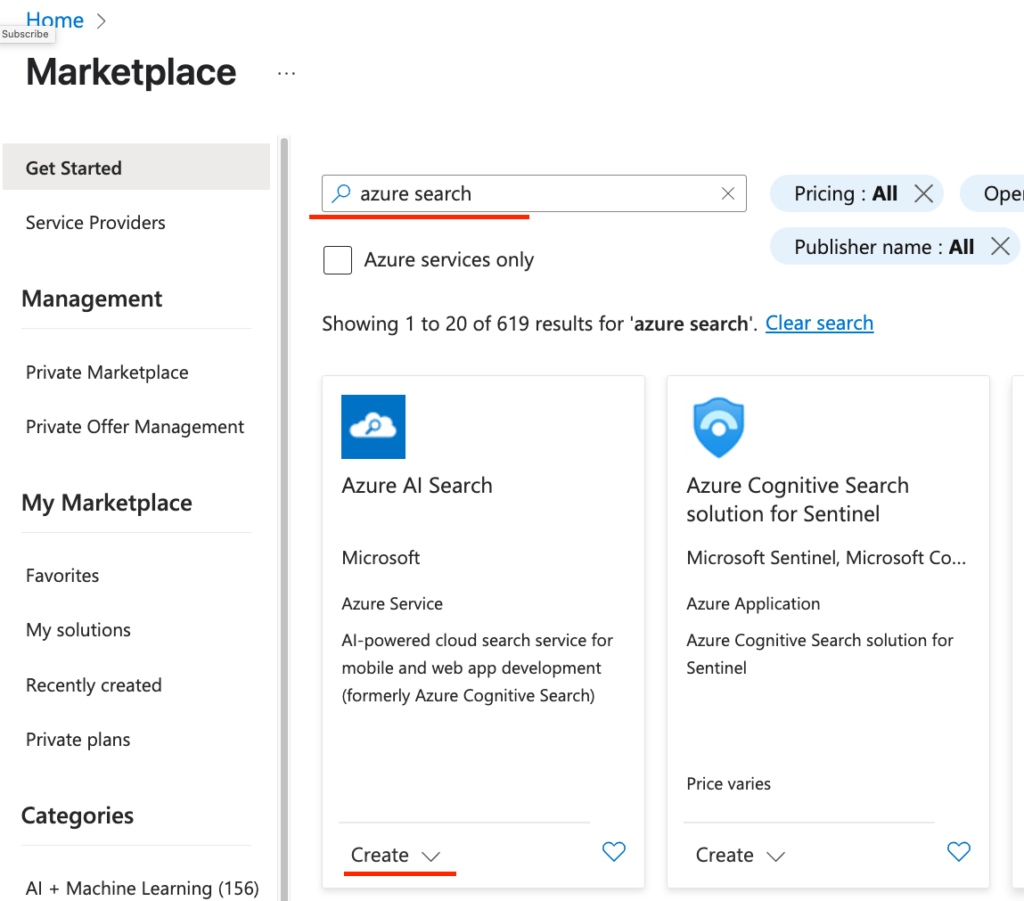Screen dimensions: 1024x901
Task: Open the Marketplace ellipsis more menu
Action: (286, 74)
